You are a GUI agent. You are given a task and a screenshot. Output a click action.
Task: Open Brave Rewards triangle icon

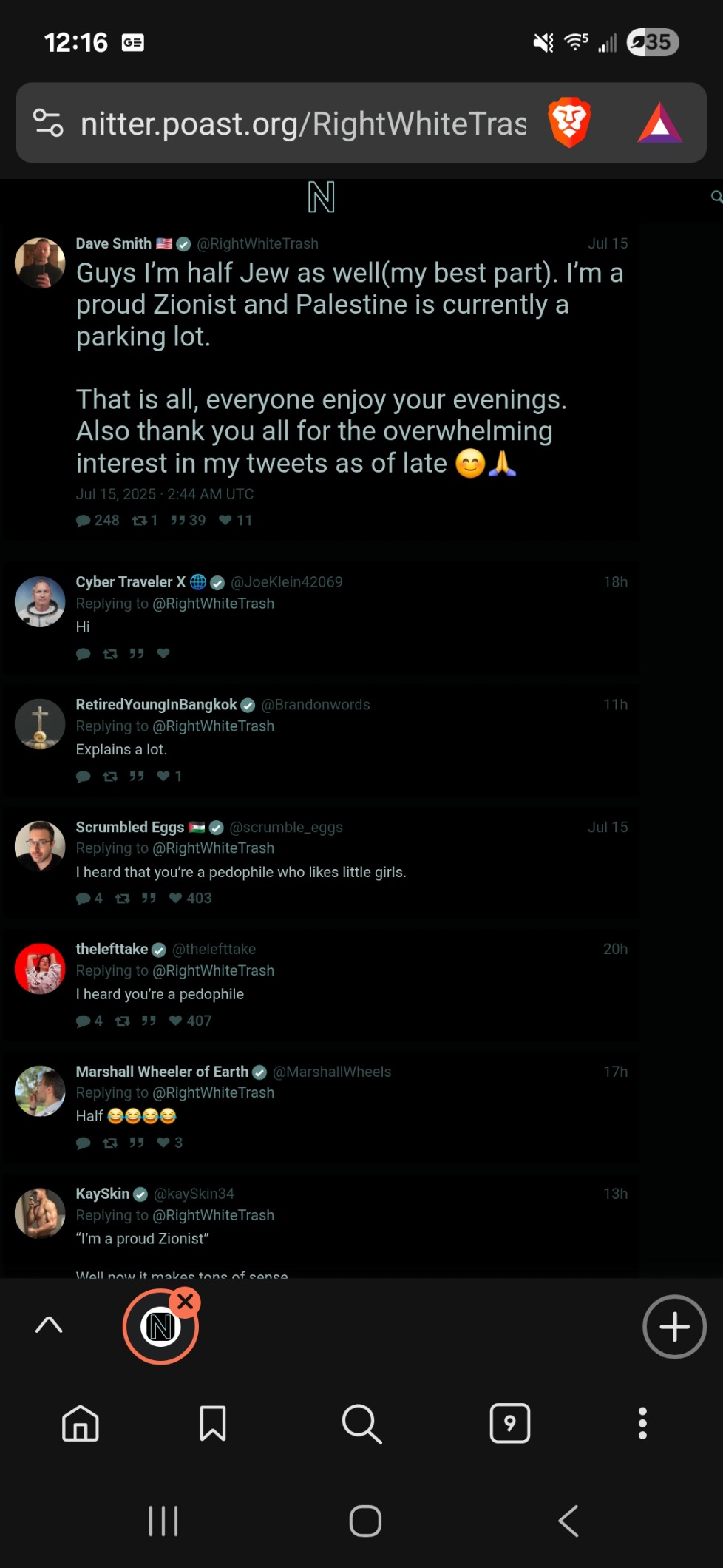(x=659, y=124)
